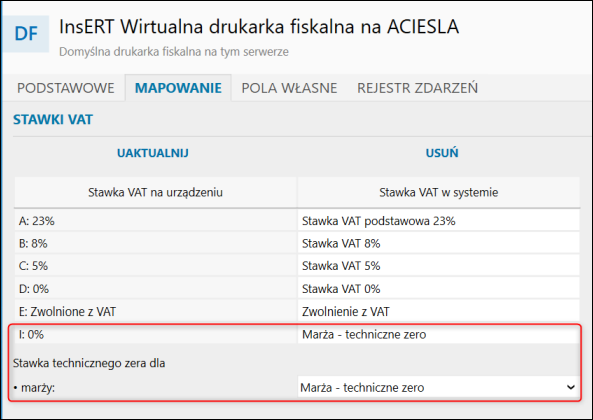Click the DF printer icon tile
The width and height of the screenshot is (593, 420).
[x=26, y=34]
